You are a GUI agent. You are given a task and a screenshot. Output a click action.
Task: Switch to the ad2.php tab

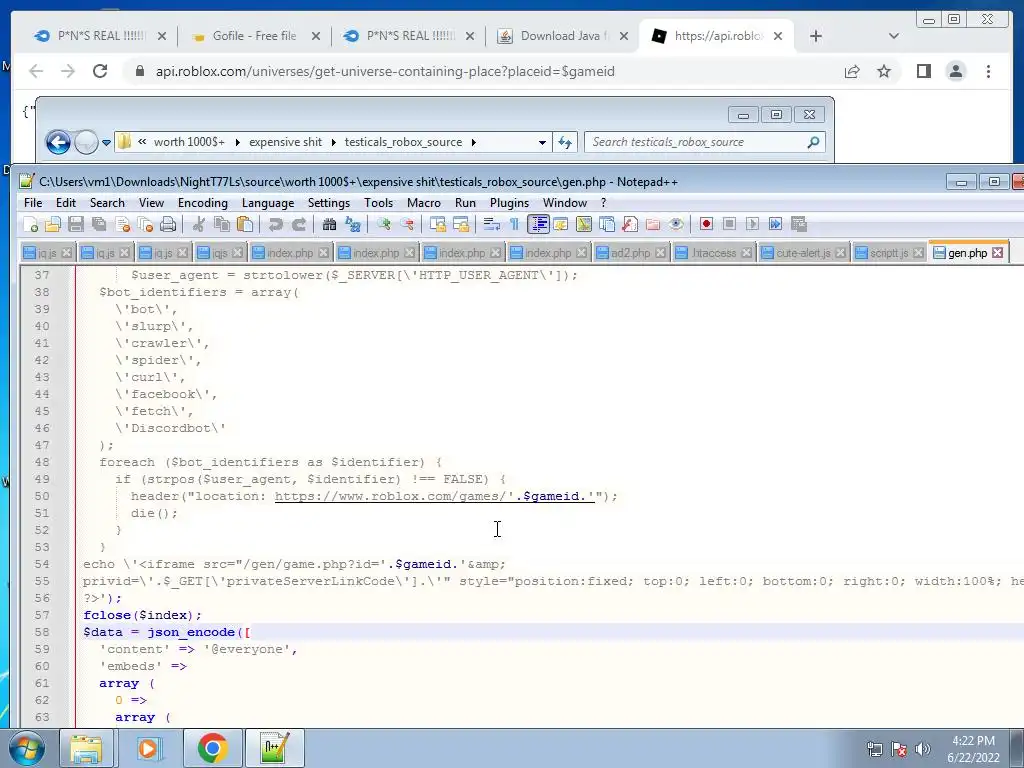pos(630,253)
